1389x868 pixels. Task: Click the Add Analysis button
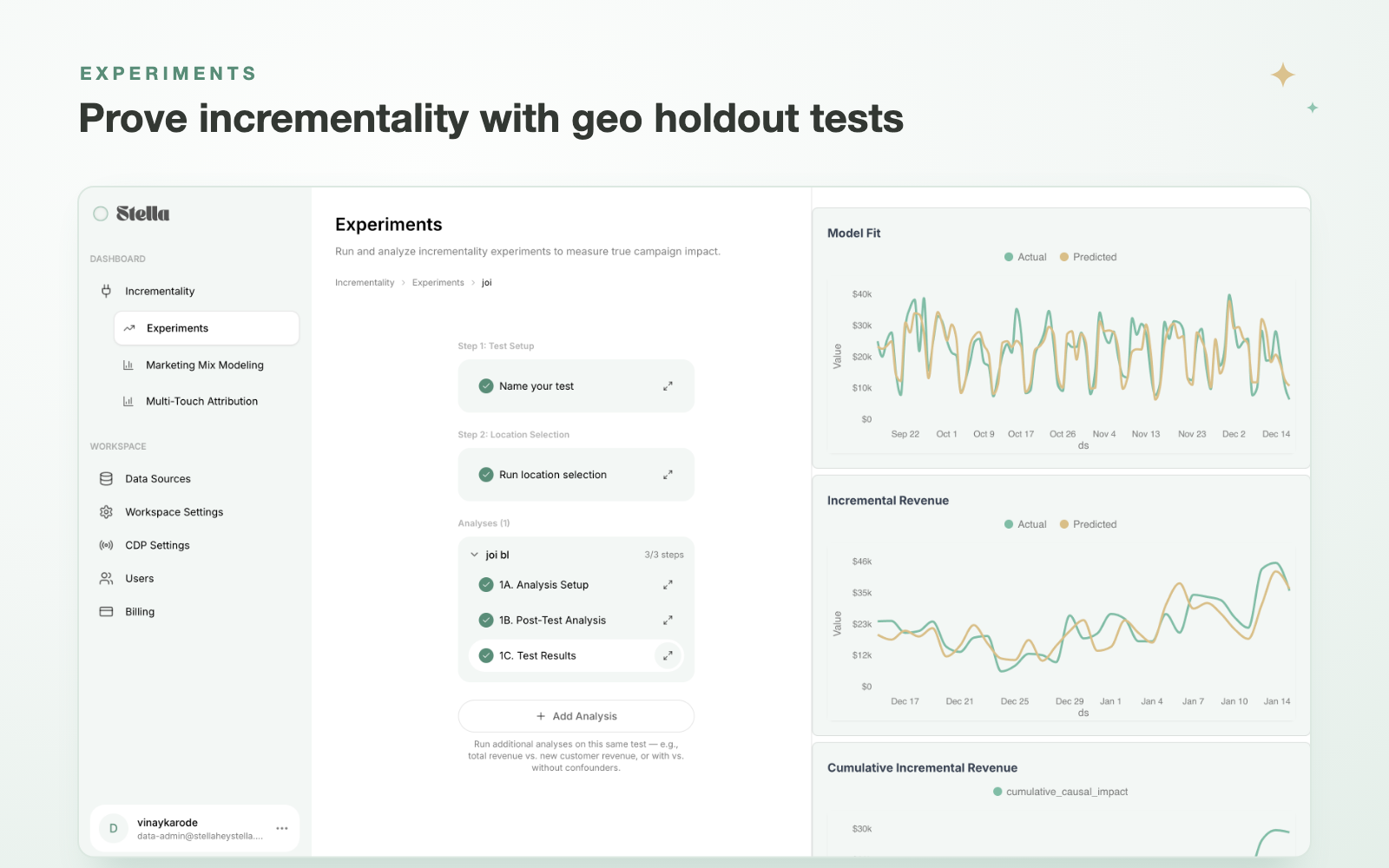click(x=576, y=716)
